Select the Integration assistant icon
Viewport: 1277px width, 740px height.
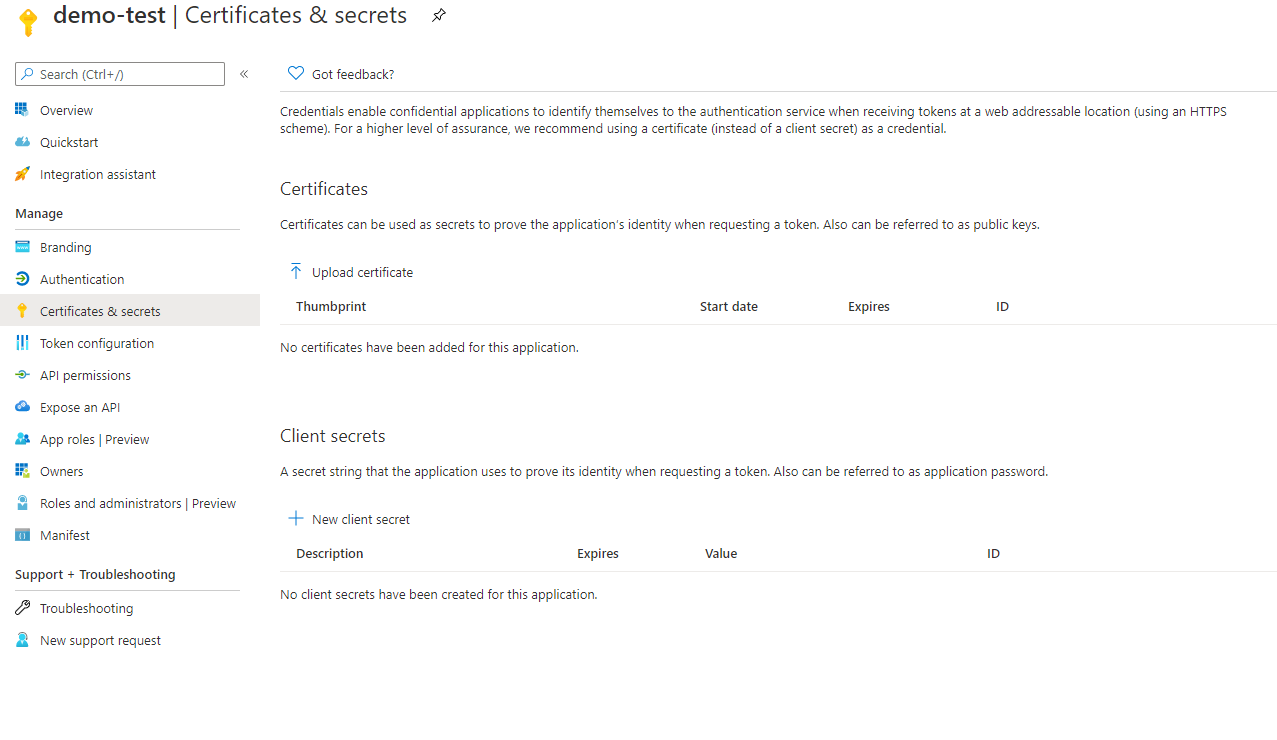(22, 174)
